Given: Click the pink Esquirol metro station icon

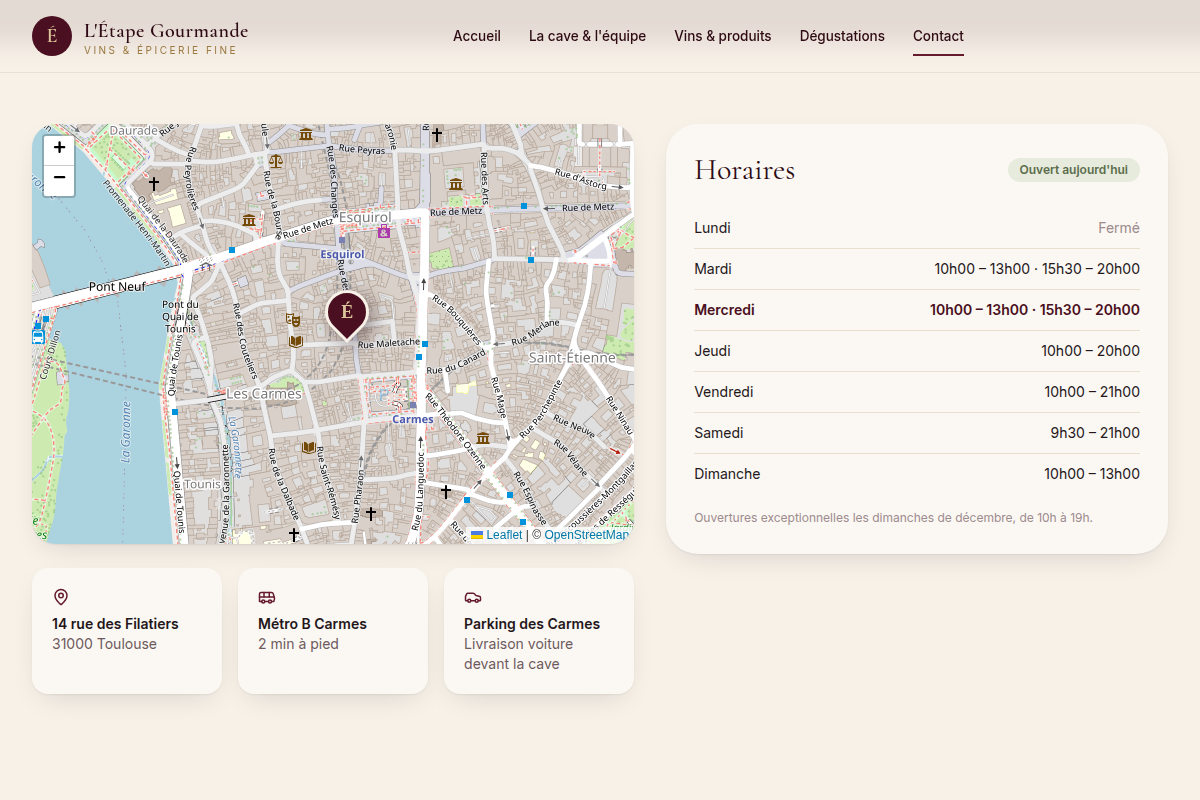Looking at the screenshot, I should point(384,231).
